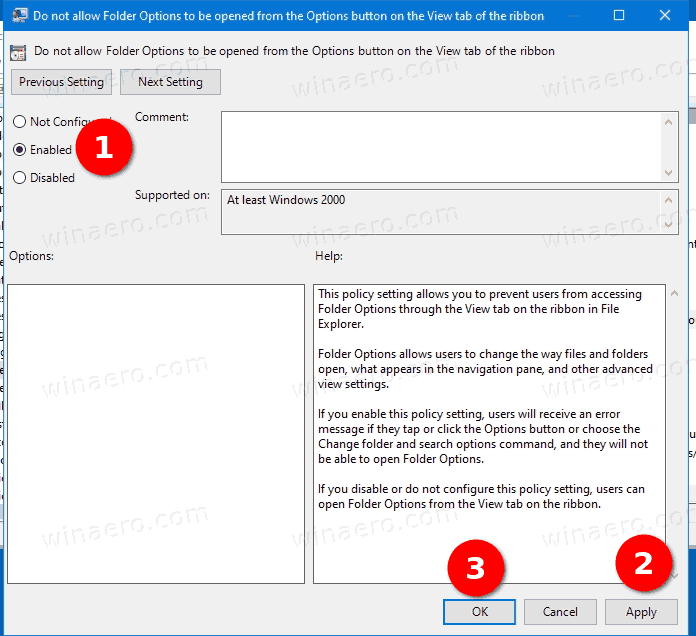Select the Enabled radio button
Screen dimensions: 696x636
click(20, 150)
